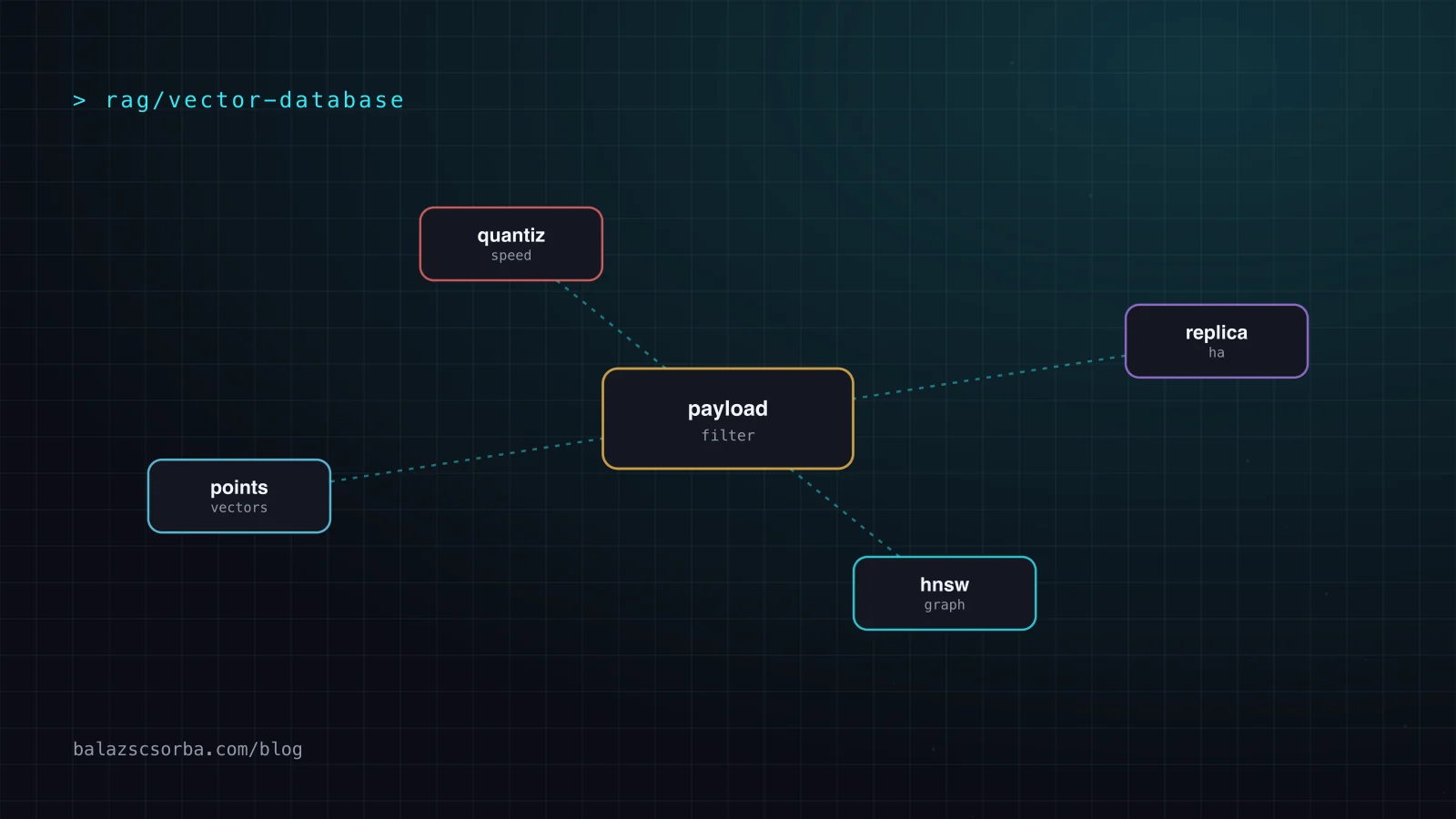Click the 'vectors' subtitle under points

[239, 508]
